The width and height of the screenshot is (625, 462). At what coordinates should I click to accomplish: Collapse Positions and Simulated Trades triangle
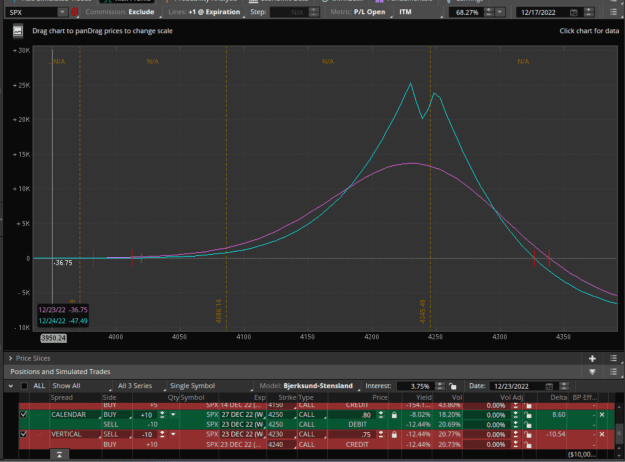coord(592,372)
